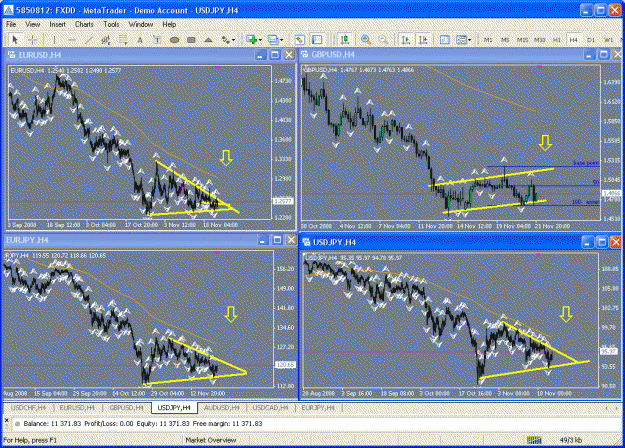
Task: Click the Profiles toolbar icon
Action: click(x=273, y=39)
